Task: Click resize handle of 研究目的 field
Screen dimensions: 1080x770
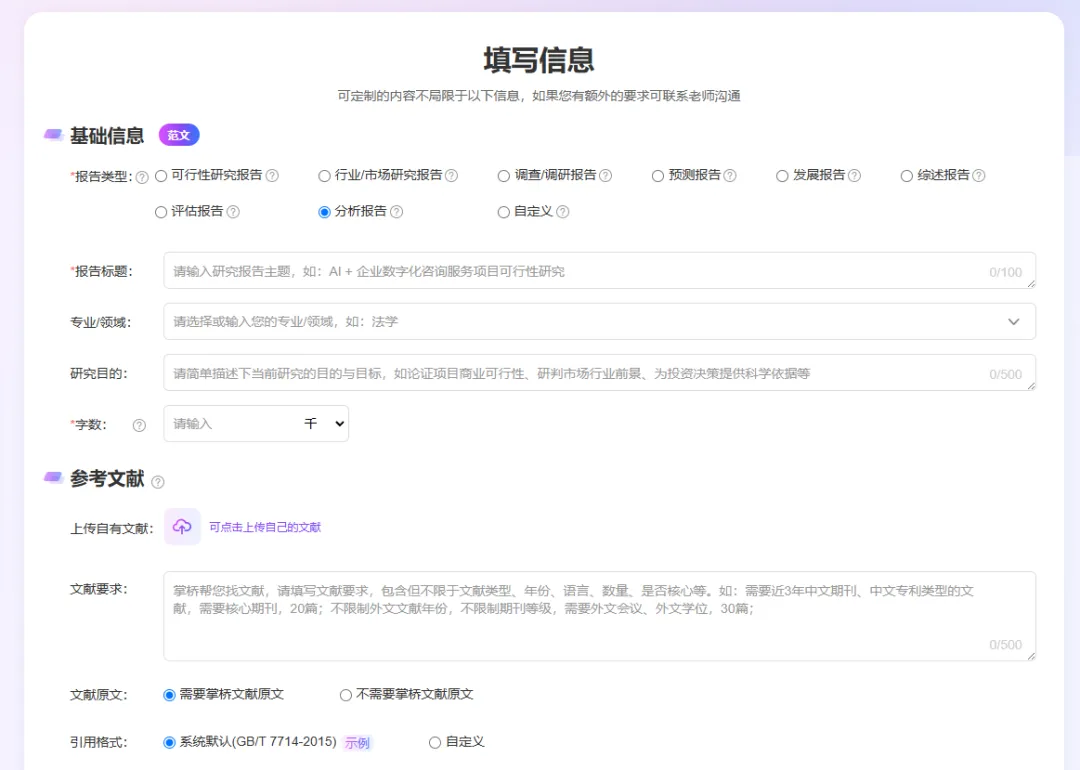Action: tap(1031, 386)
